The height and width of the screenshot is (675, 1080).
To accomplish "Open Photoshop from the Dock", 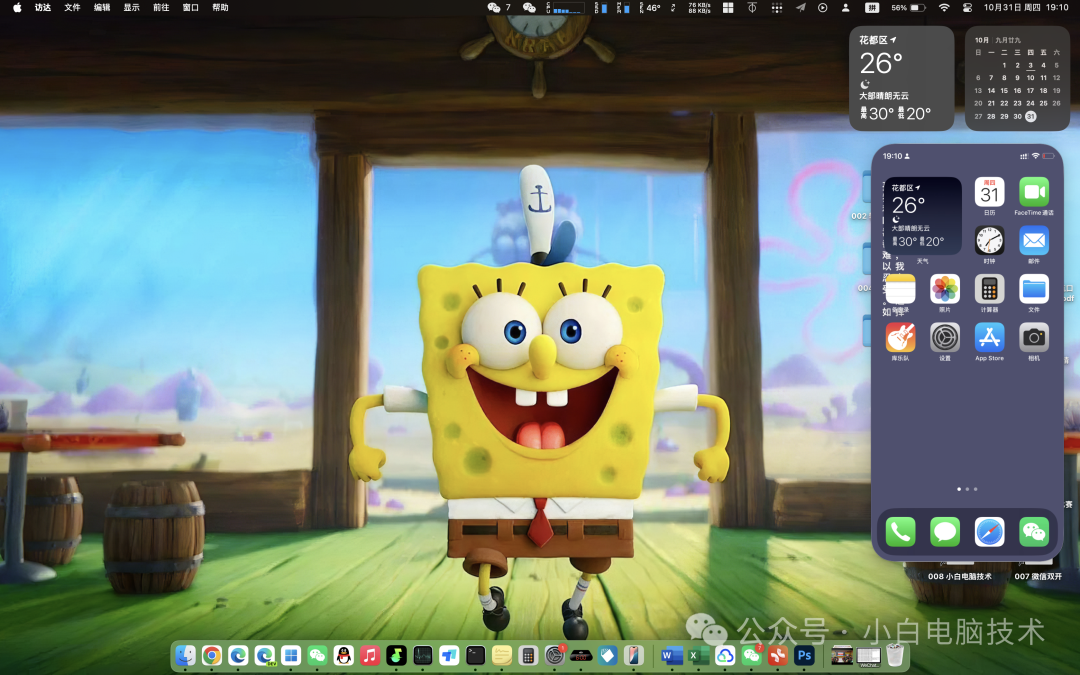I will [x=804, y=655].
